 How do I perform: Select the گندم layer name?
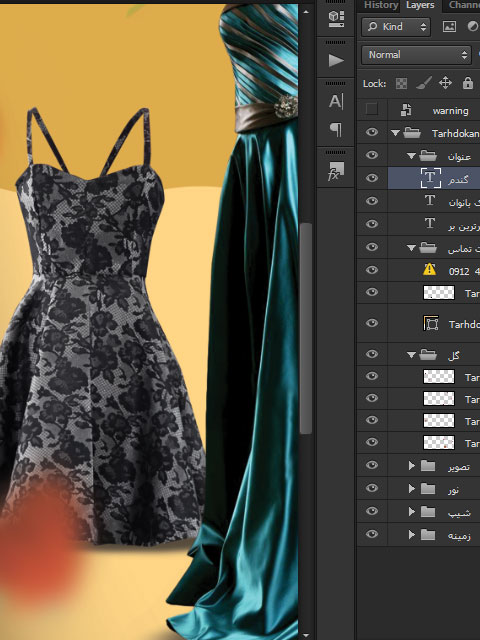point(458,179)
